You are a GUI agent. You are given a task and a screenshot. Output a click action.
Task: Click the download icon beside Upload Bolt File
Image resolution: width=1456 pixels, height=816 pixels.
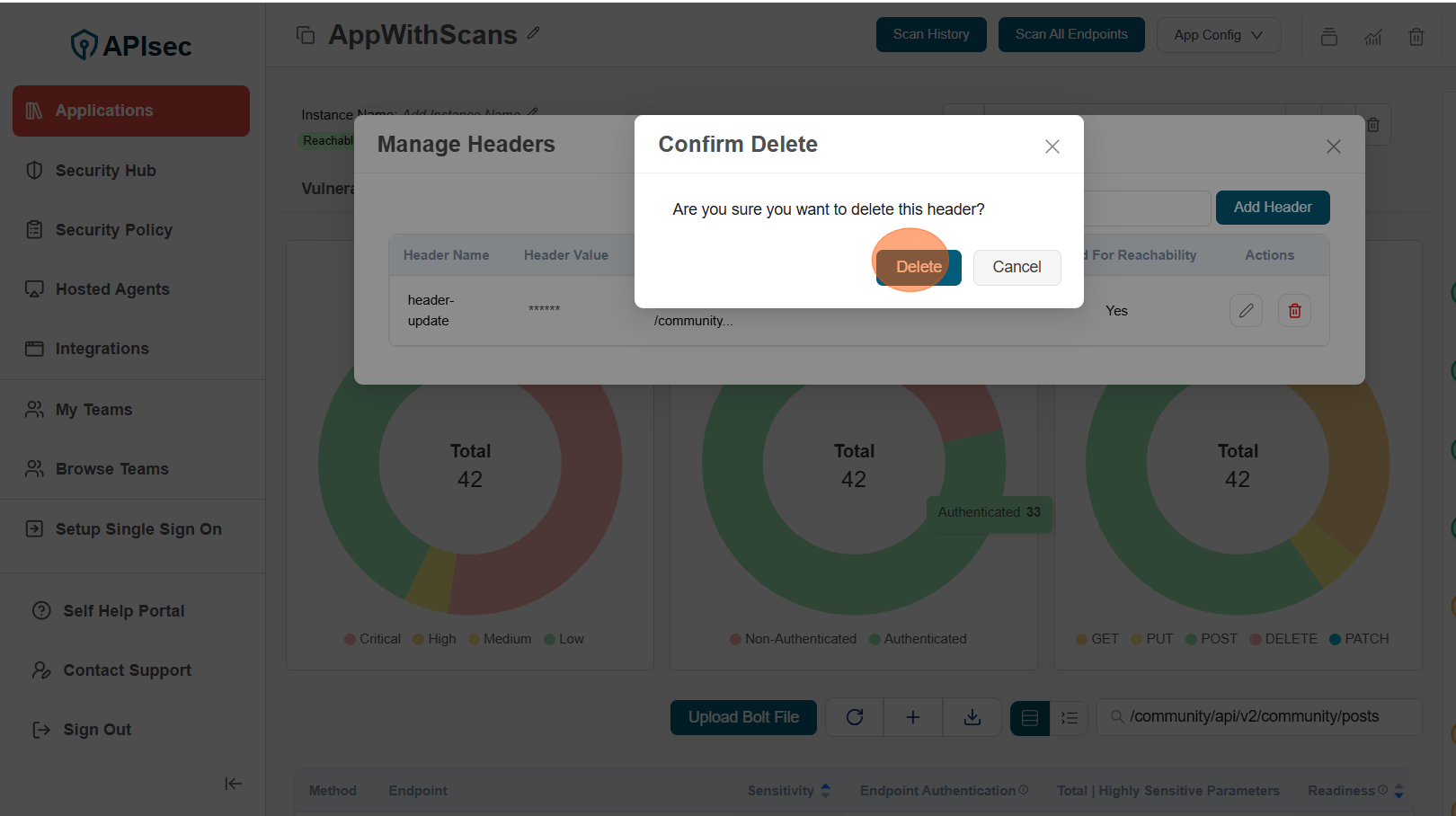point(972,717)
